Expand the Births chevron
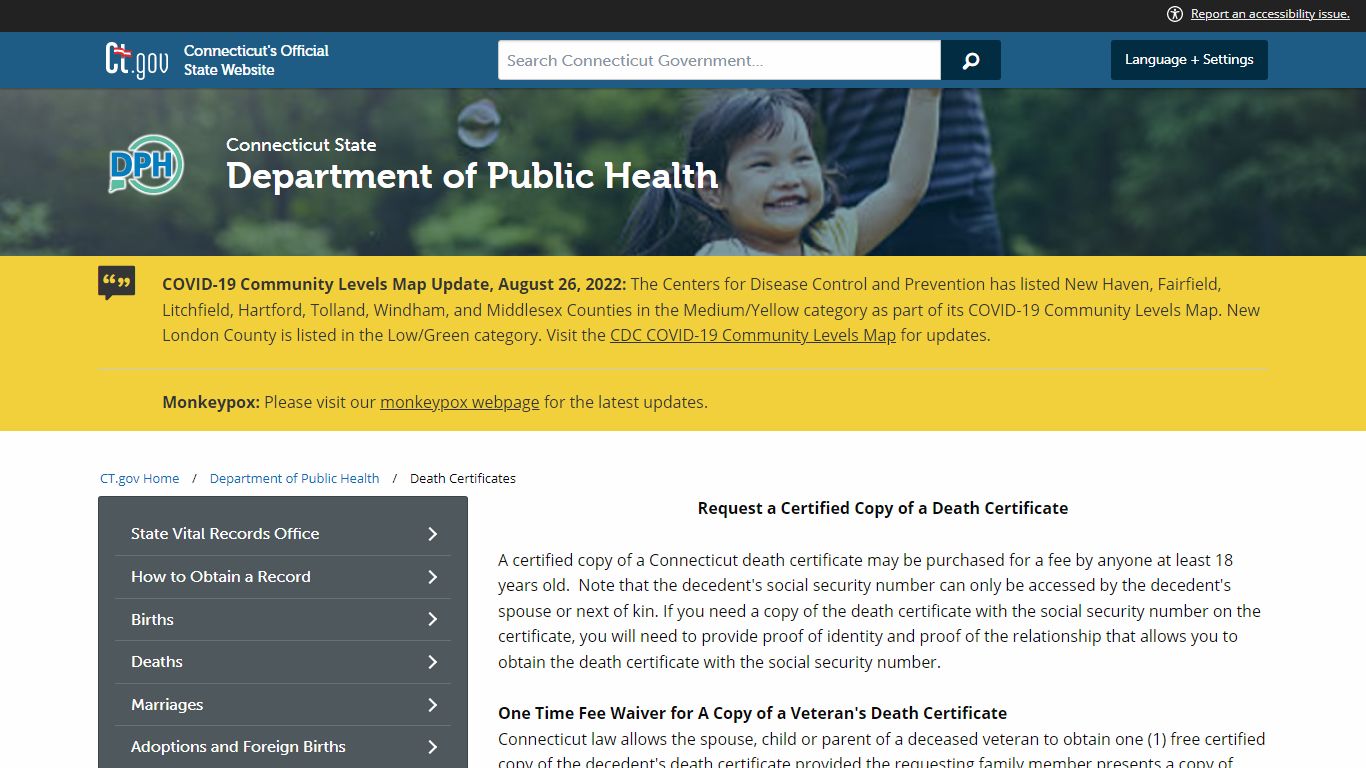This screenshot has width=1366, height=768. coord(433,619)
